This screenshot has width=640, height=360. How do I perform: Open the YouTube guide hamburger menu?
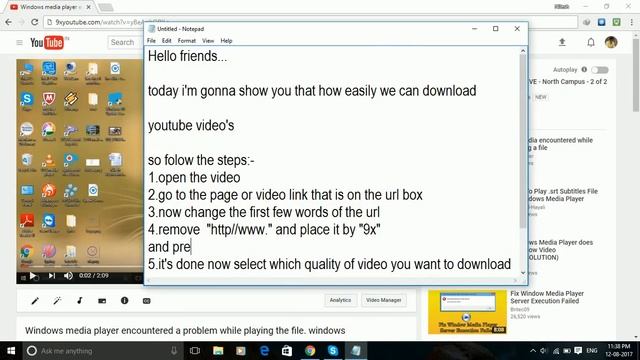(x=19, y=42)
